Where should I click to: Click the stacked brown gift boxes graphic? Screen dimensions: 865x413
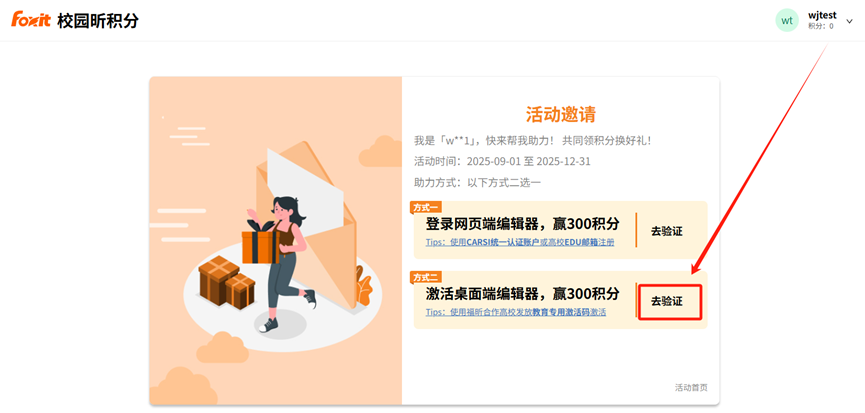(227, 280)
